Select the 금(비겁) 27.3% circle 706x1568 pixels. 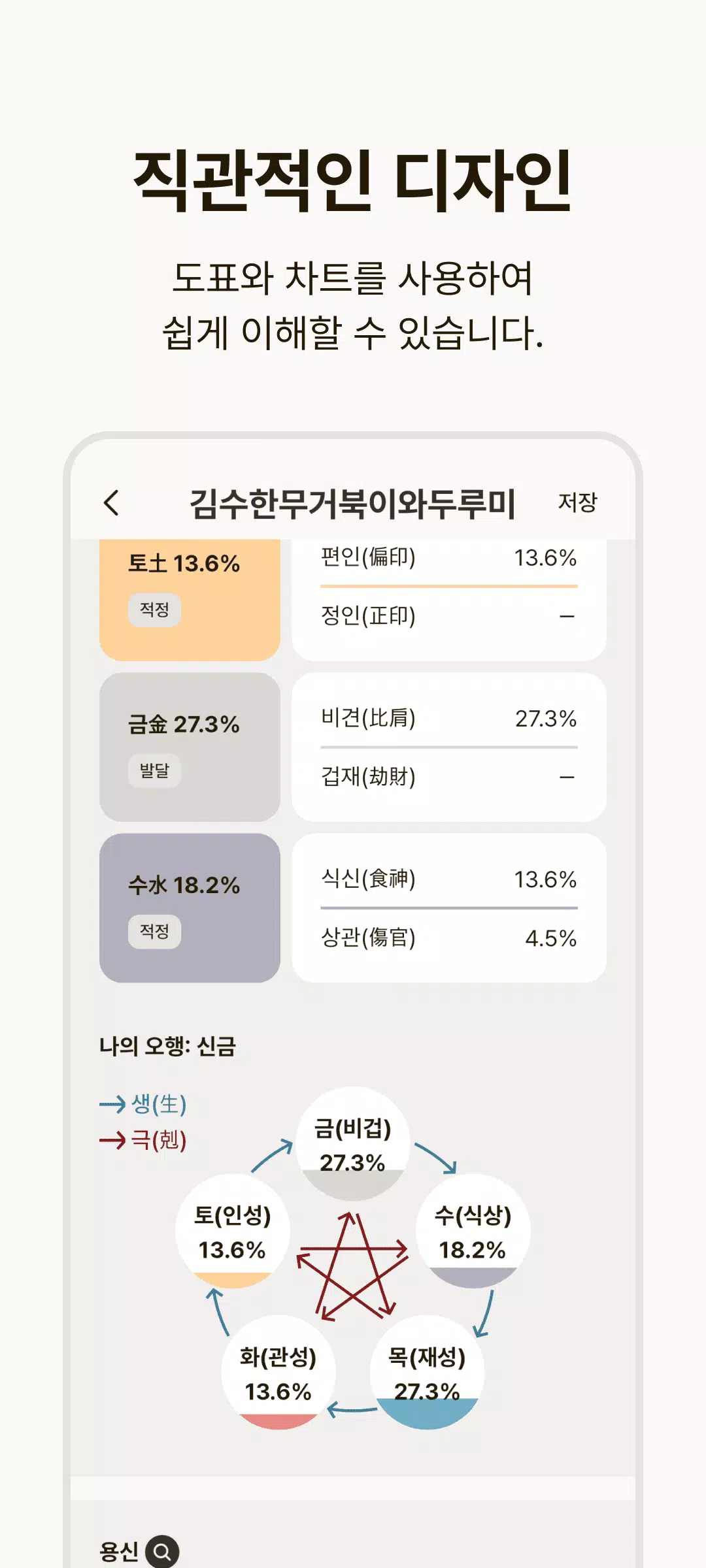(x=353, y=1144)
